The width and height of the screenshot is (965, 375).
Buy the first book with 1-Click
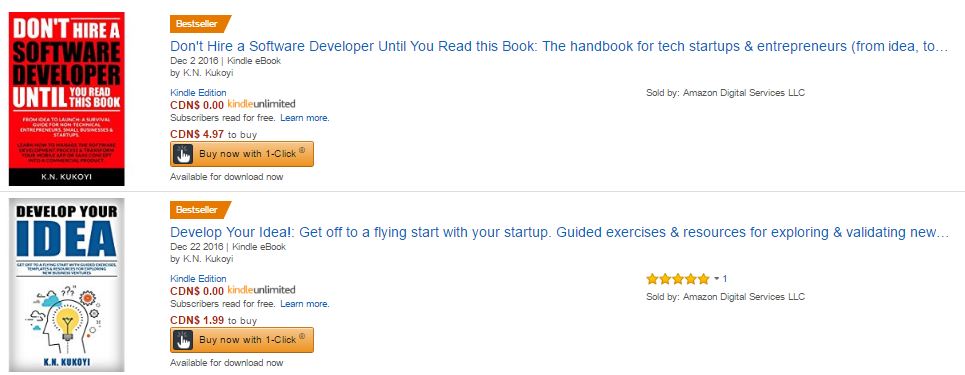[242, 154]
